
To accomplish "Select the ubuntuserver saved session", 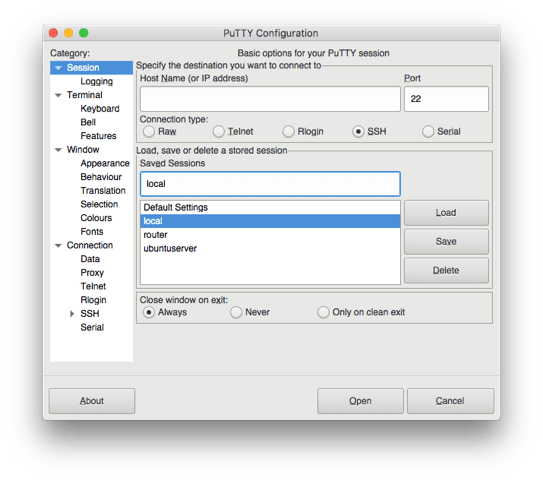I will (270, 249).
